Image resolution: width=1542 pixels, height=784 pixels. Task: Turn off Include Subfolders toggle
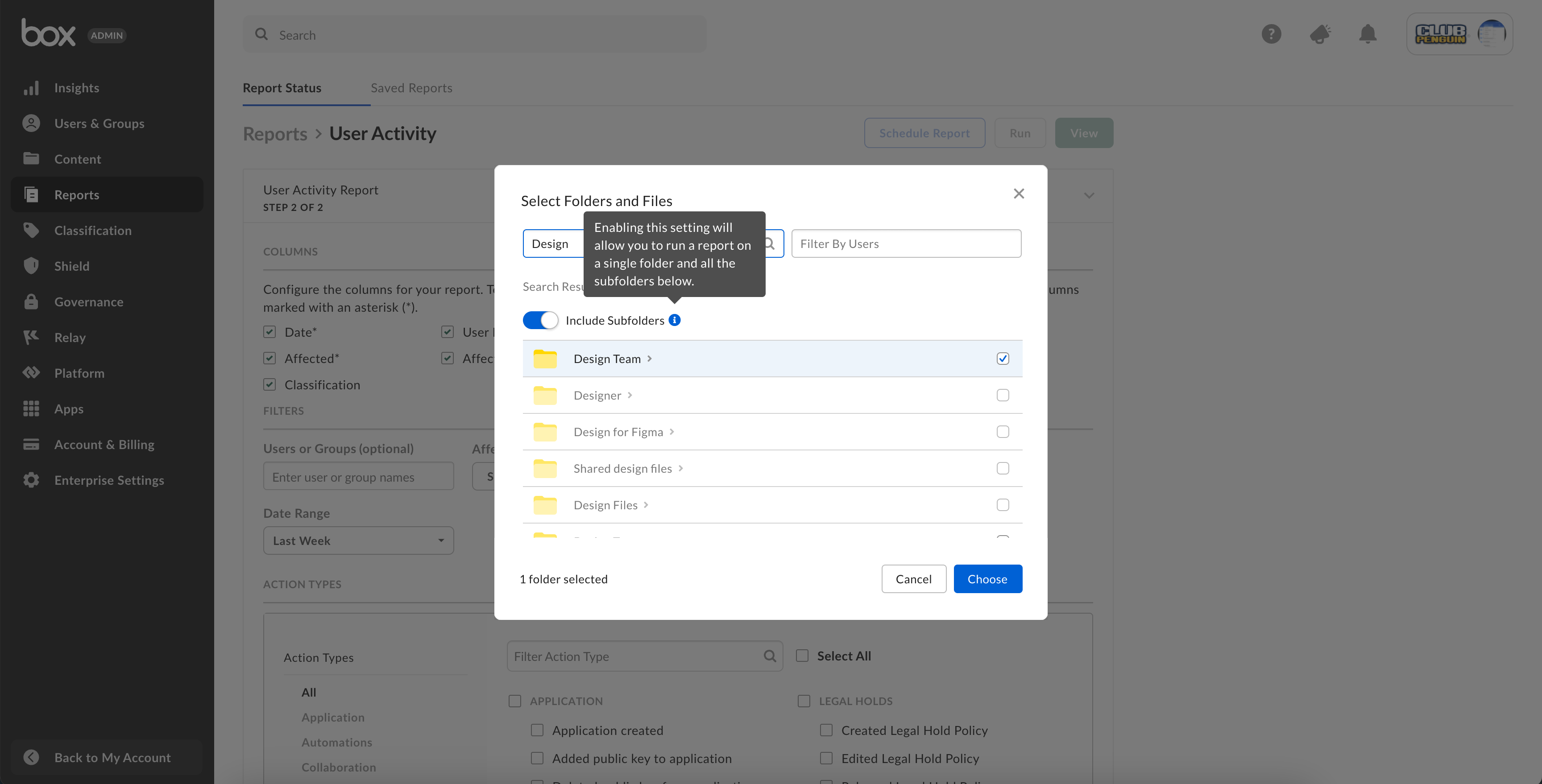[x=540, y=320]
